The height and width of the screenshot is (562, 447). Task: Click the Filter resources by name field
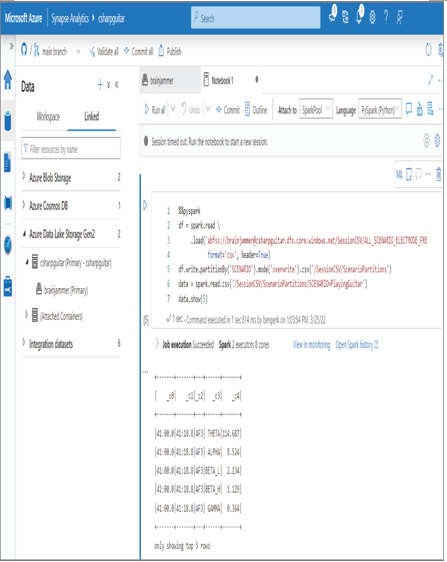[x=71, y=148]
